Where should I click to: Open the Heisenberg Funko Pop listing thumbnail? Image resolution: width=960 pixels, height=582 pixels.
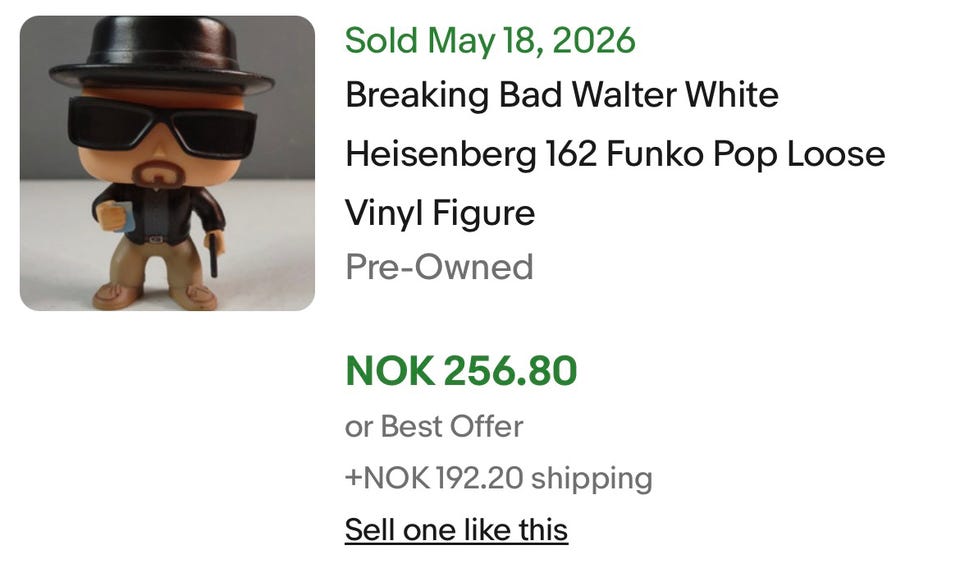pyautogui.click(x=167, y=163)
